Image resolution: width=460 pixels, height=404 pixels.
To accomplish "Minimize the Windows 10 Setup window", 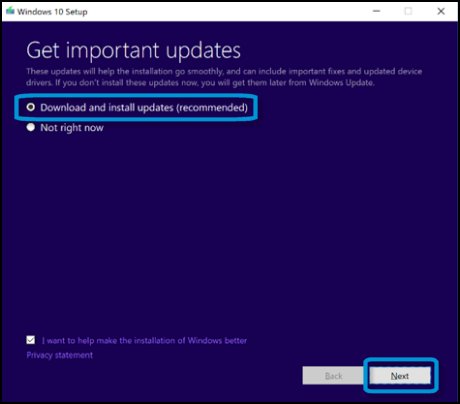I will click(x=376, y=11).
